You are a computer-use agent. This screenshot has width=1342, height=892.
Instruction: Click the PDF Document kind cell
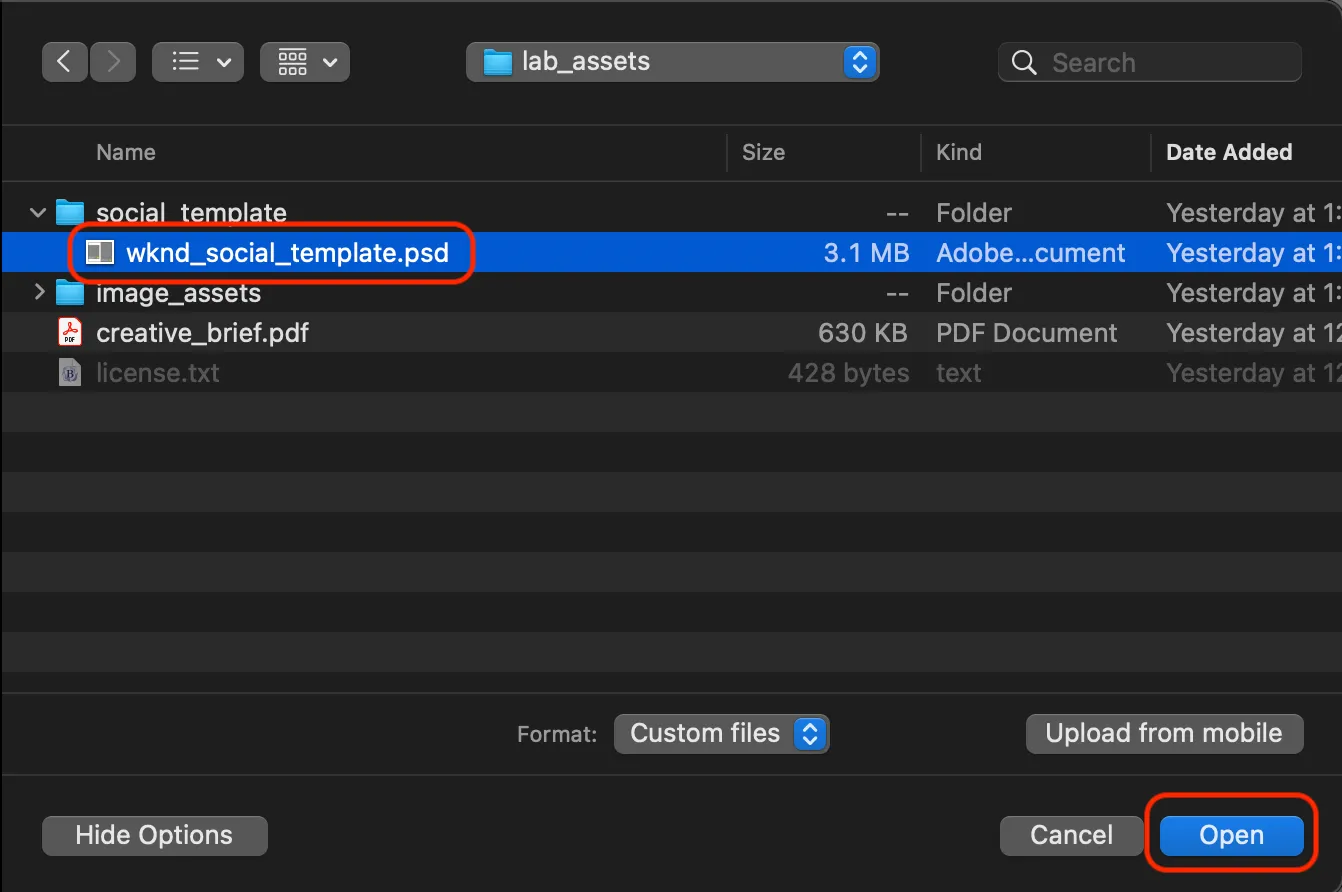point(1026,333)
